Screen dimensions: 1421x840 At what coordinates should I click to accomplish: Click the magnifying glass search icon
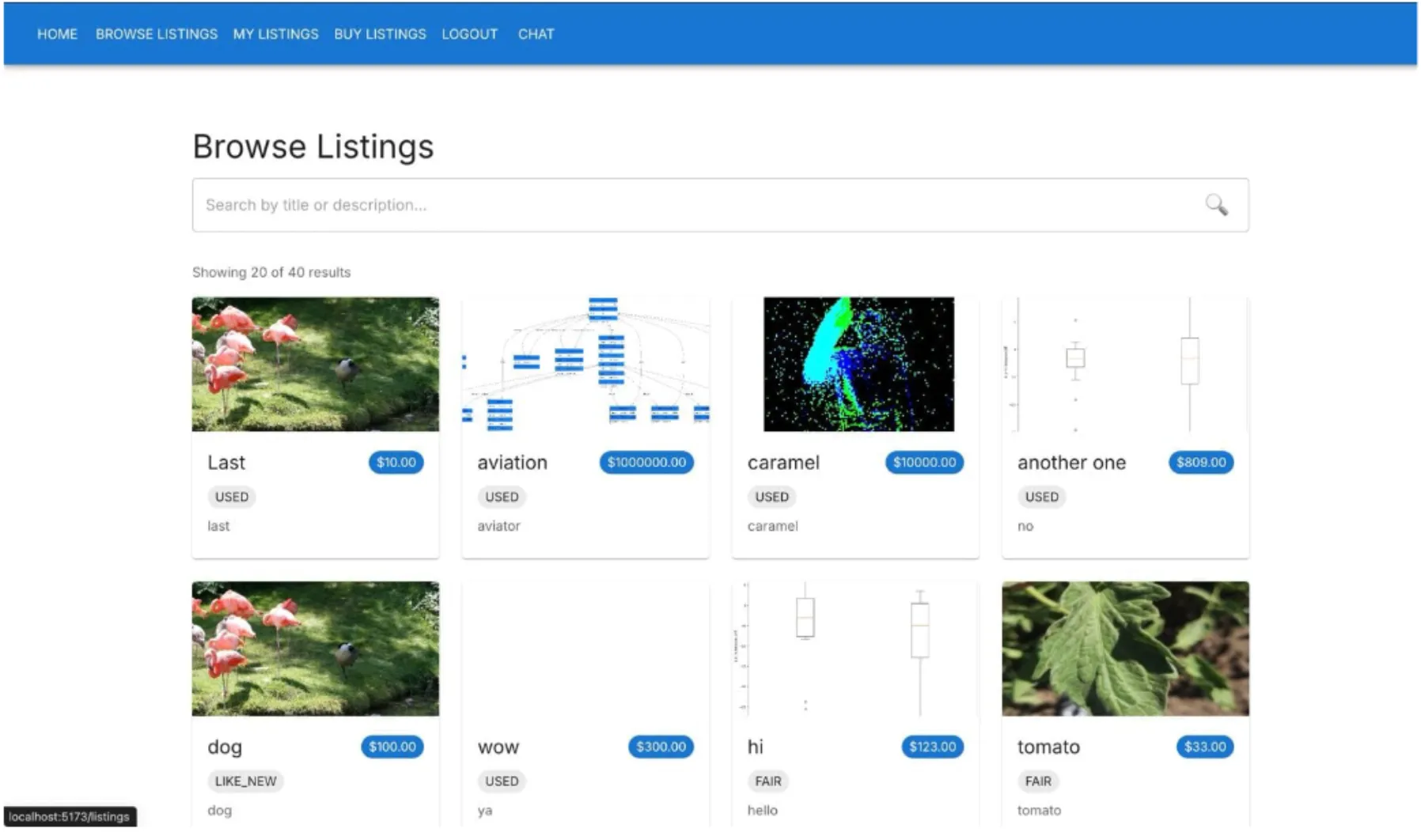1216,205
